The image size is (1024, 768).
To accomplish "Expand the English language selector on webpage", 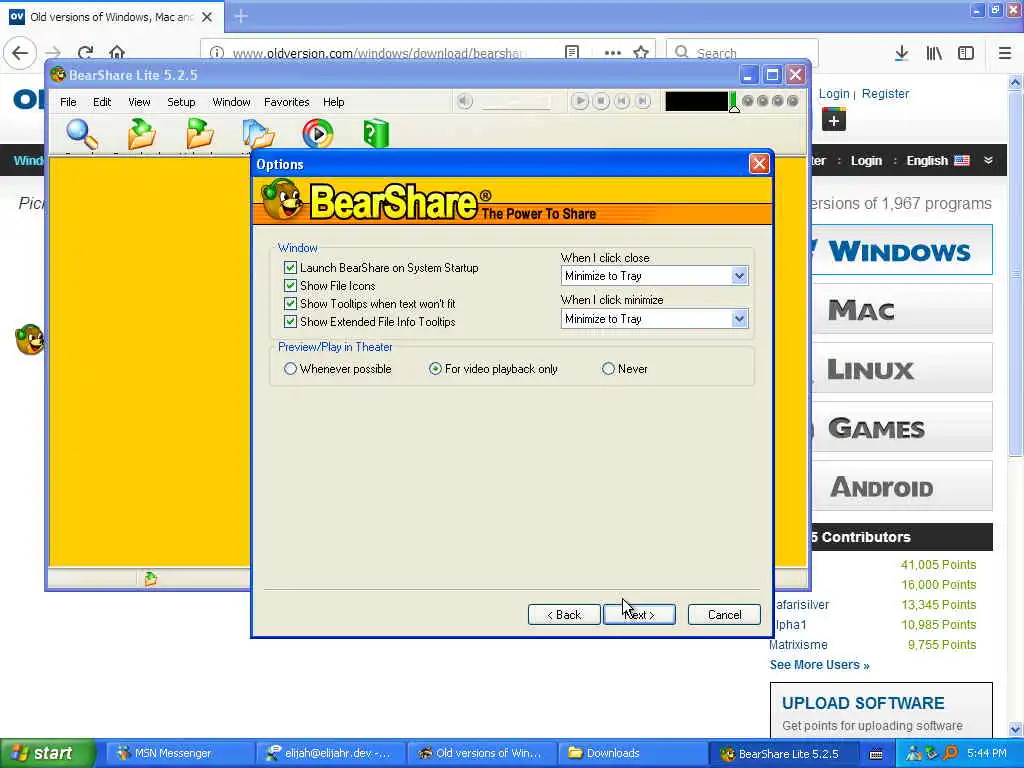I will pos(938,161).
